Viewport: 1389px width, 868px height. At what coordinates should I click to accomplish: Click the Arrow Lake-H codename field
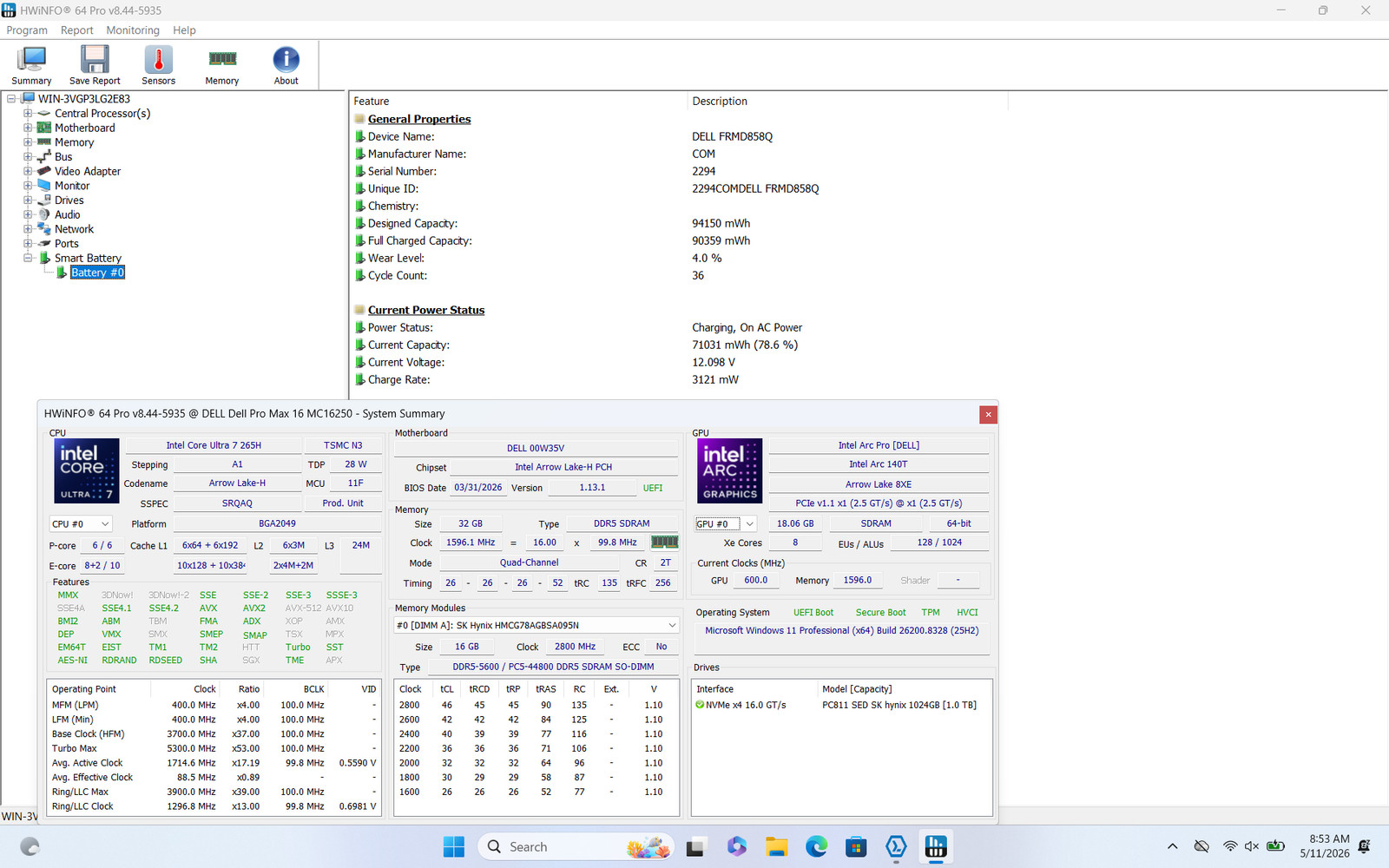coord(237,483)
